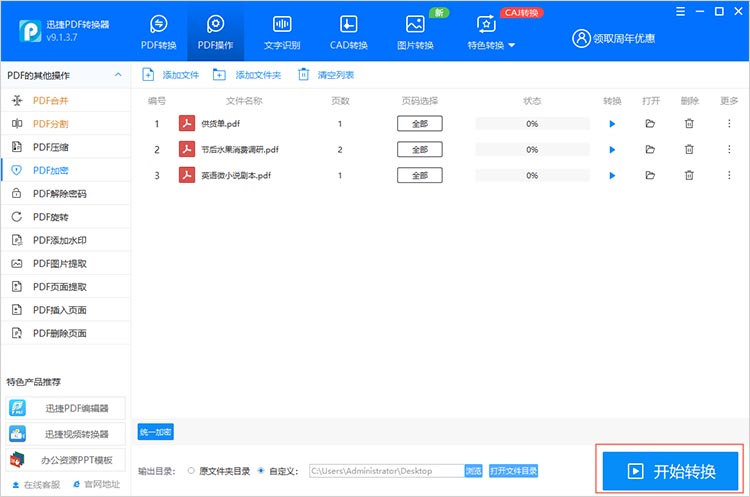This screenshot has width=750, height=497.
Task: Click progress bar of 供货单.pdf
Action: tap(532, 123)
